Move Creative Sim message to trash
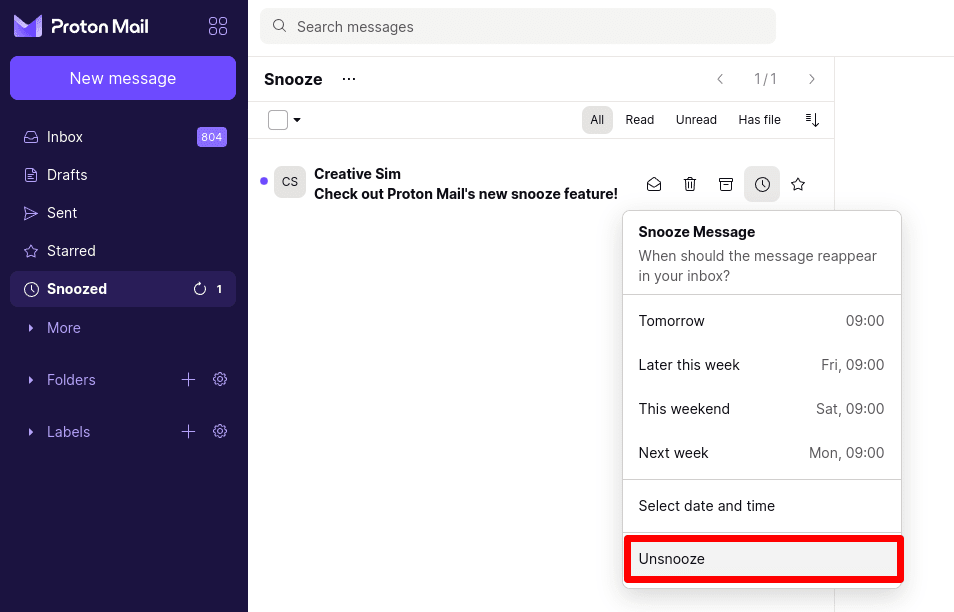The height and width of the screenshot is (612, 954). point(690,184)
